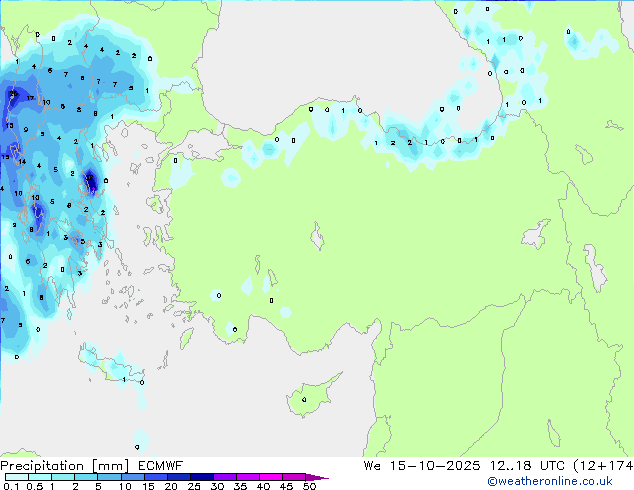The width and height of the screenshot is (634, 490).
Task: Click the '40' legend scale label
Action: 263,486
